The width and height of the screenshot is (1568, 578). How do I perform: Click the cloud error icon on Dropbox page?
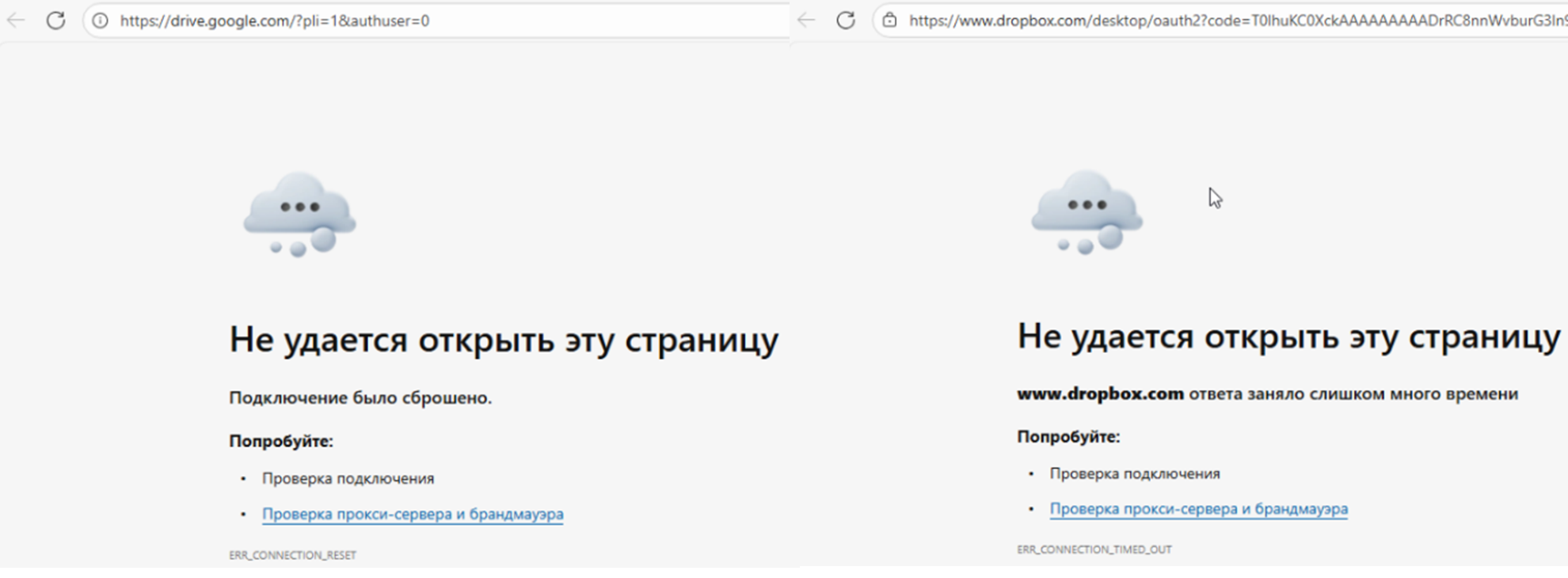coord(1087,212)
